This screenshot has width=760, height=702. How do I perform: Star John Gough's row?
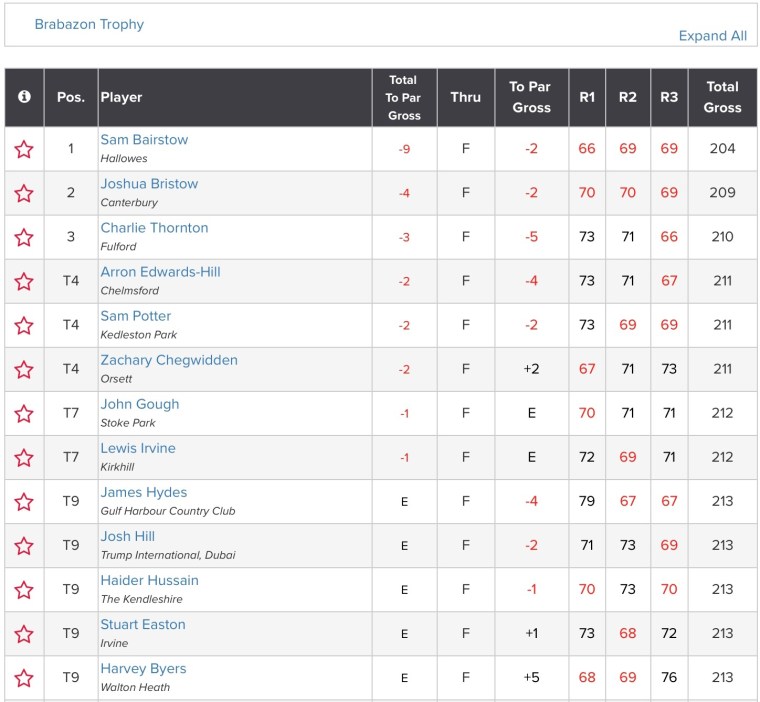pyautogui.click(x=24, y=413)
